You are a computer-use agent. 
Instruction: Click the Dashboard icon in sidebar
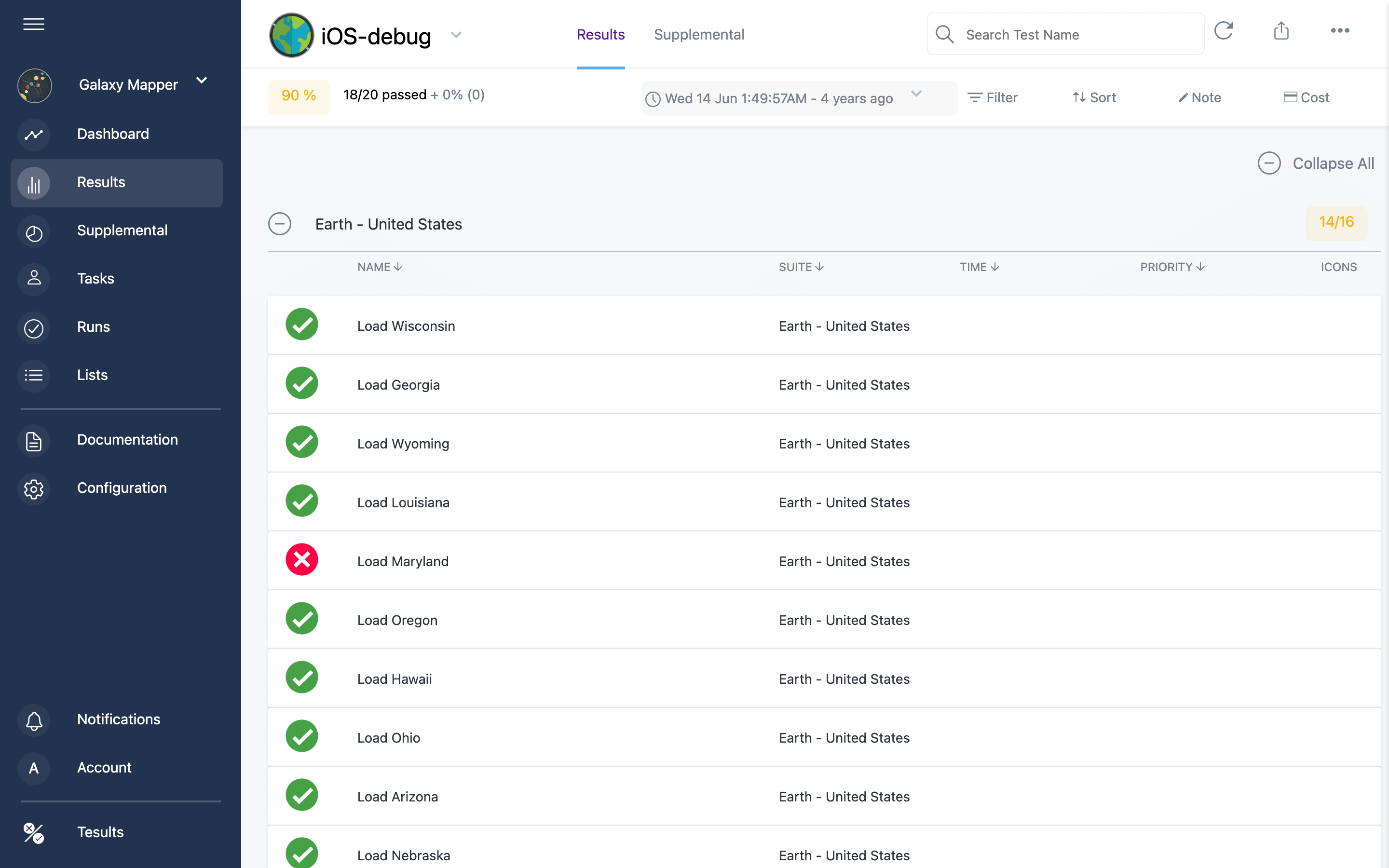33,133
